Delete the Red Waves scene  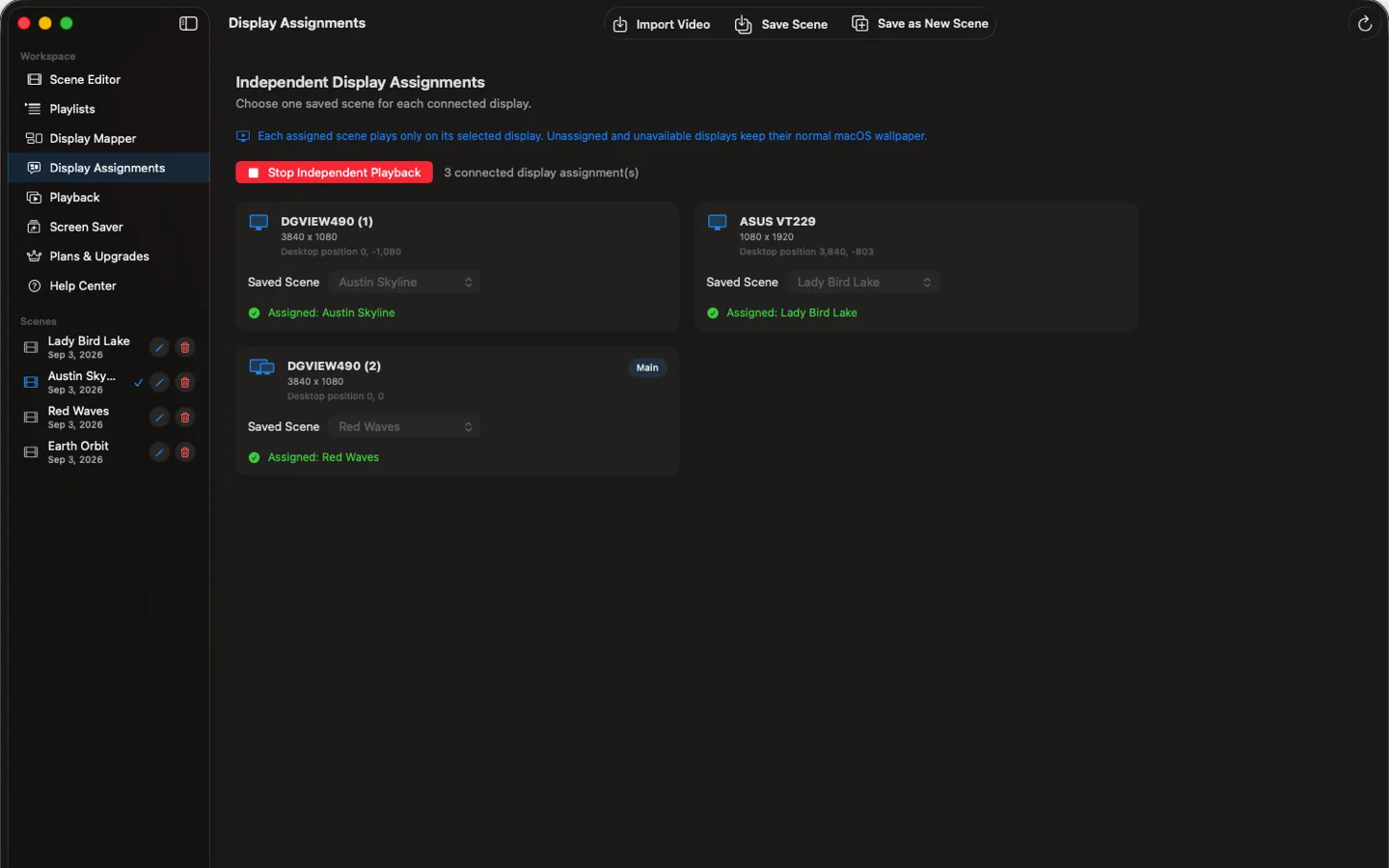point(185,418)
